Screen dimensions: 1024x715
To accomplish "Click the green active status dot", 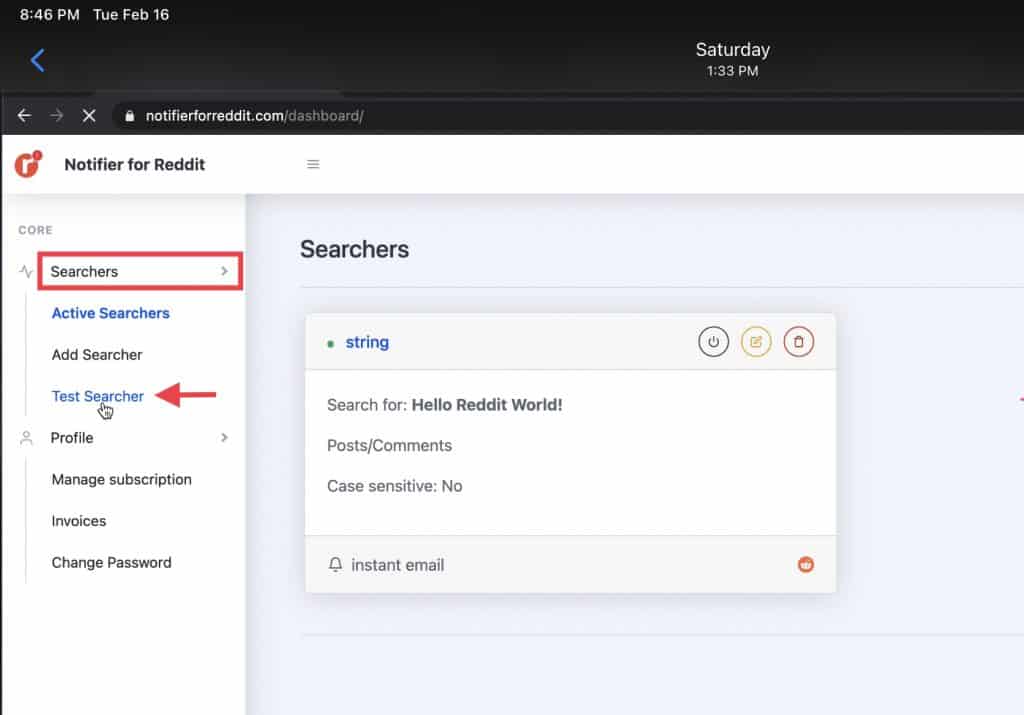I will [x=330, y=343].
